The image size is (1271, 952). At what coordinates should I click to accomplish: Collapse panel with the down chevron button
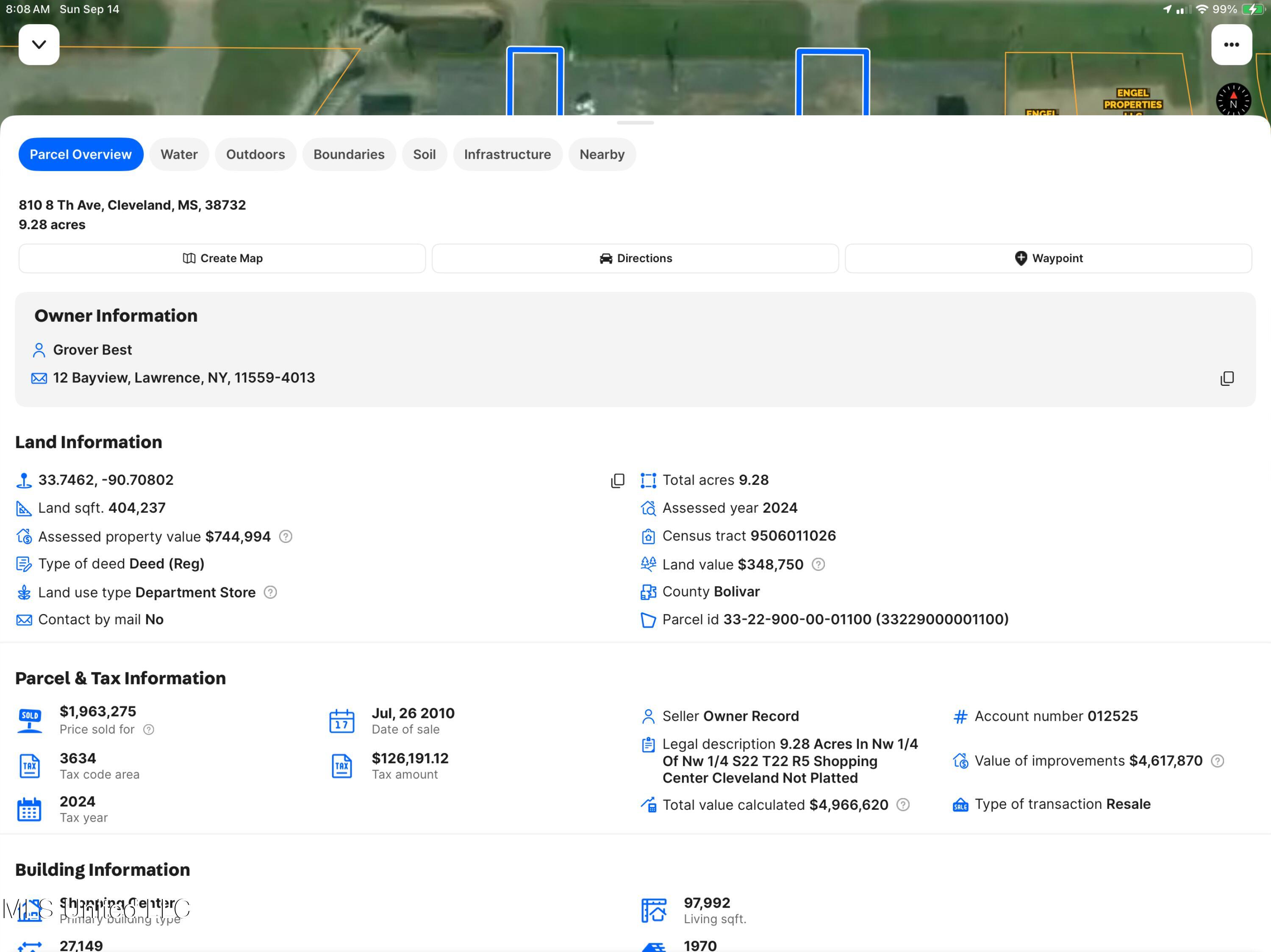[x=39, y=44]
